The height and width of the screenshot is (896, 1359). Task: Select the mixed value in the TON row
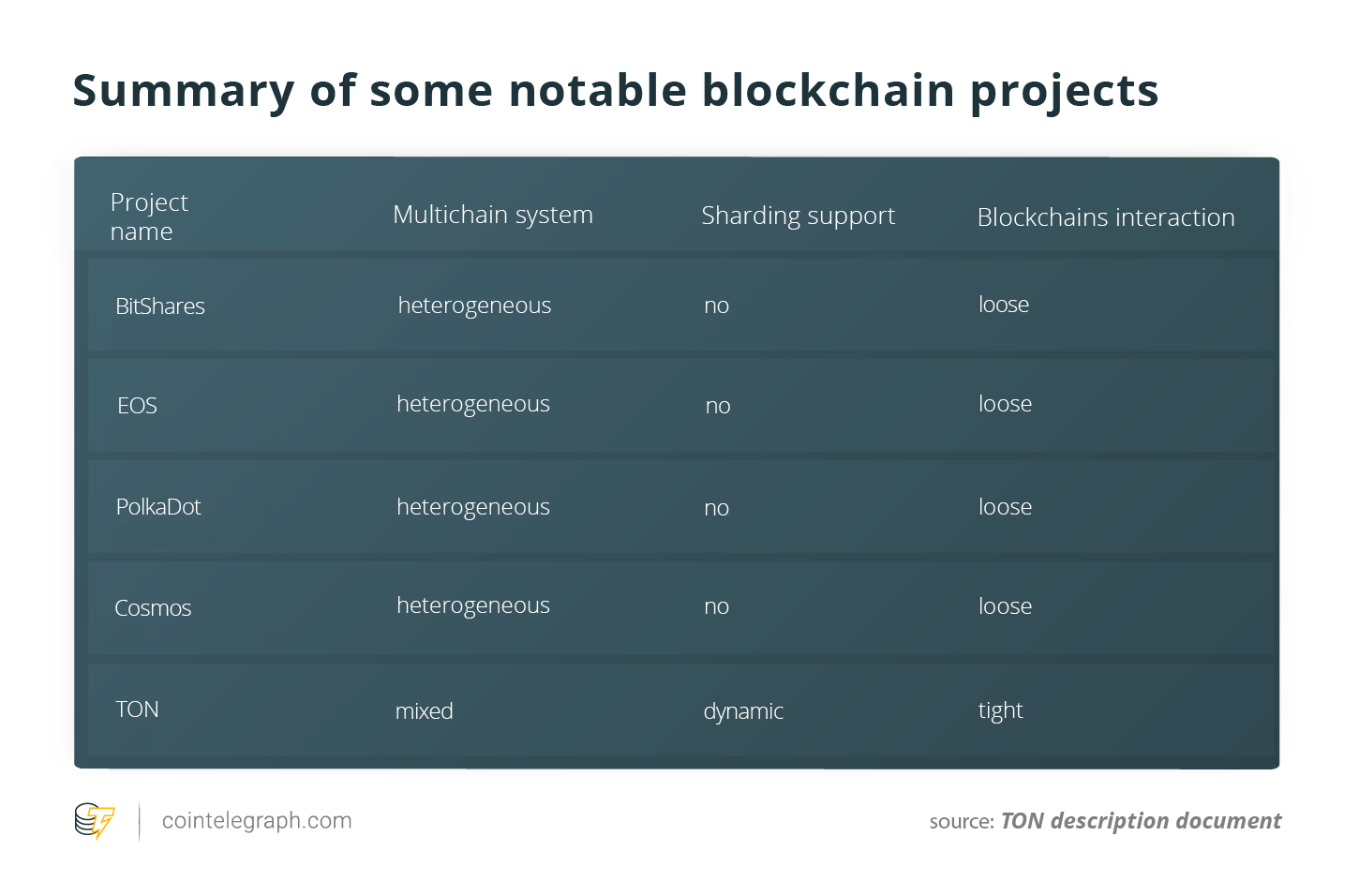pos(424,711)
